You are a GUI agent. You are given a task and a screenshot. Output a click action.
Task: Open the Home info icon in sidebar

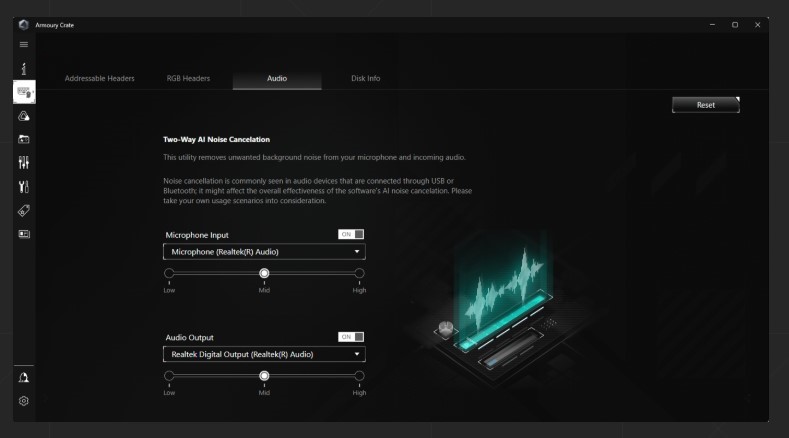click(x=24, y=68)
